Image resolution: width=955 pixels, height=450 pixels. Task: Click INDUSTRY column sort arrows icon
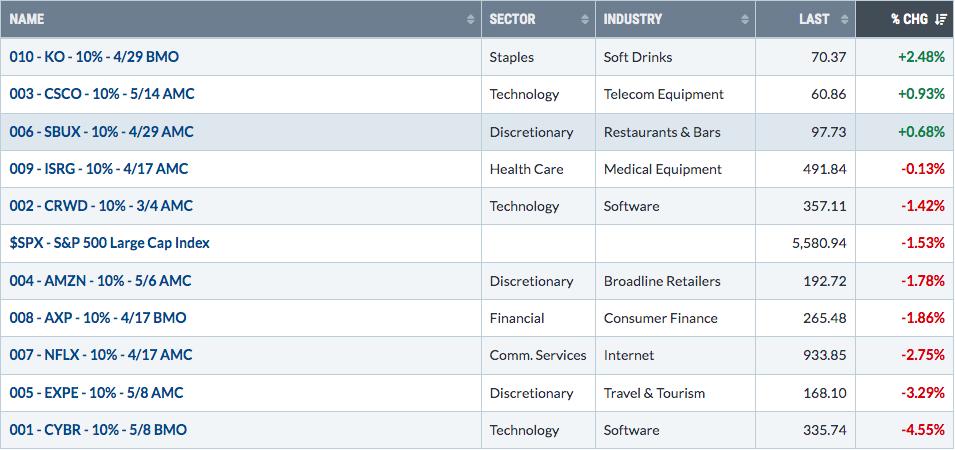tap(744, 19)
